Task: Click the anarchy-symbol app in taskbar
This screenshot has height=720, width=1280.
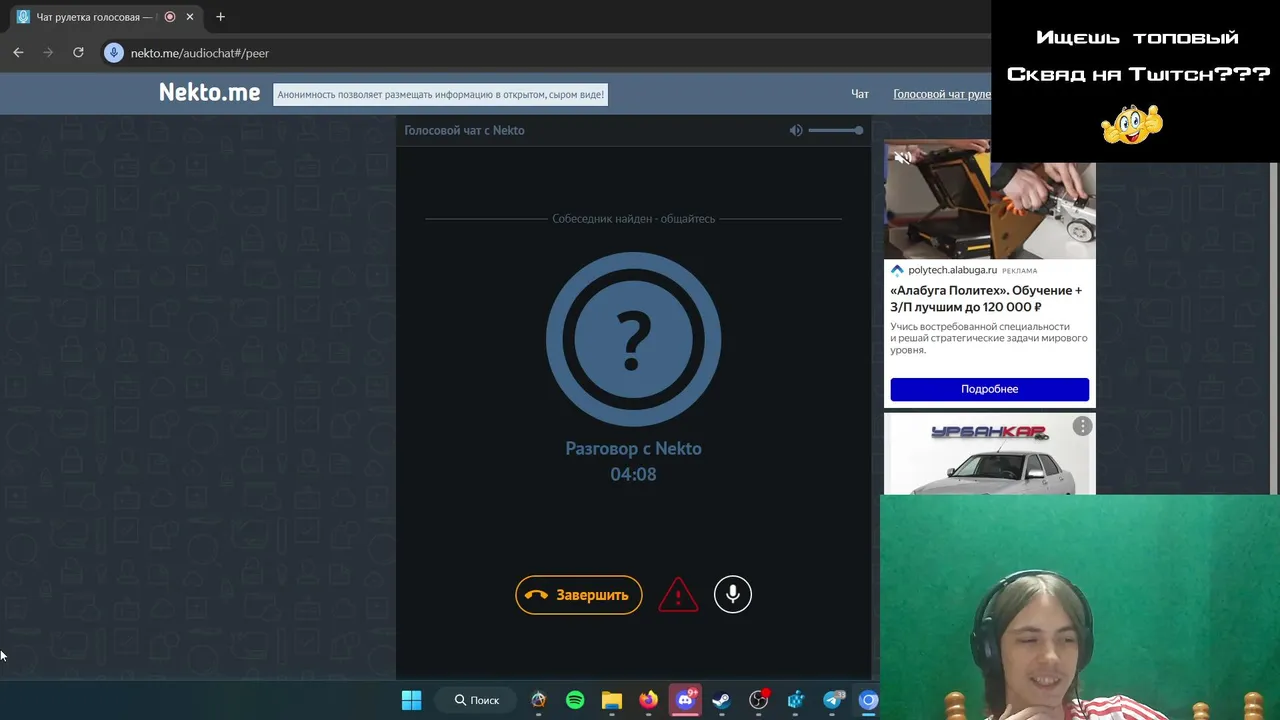Action: pos(539,700)
